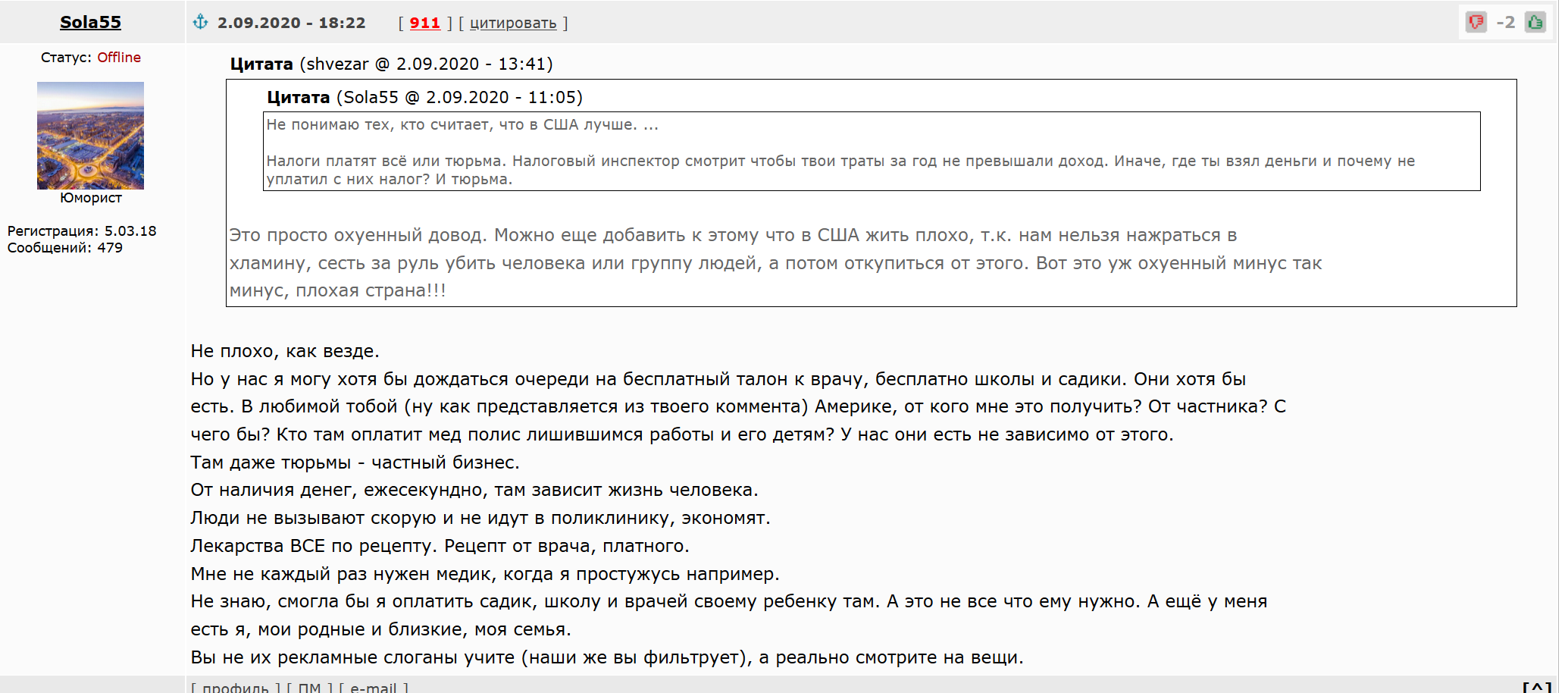
Task: Click the line starting 'Вы не их рекламные слоганы'
Action: click(x=607, y=657)
